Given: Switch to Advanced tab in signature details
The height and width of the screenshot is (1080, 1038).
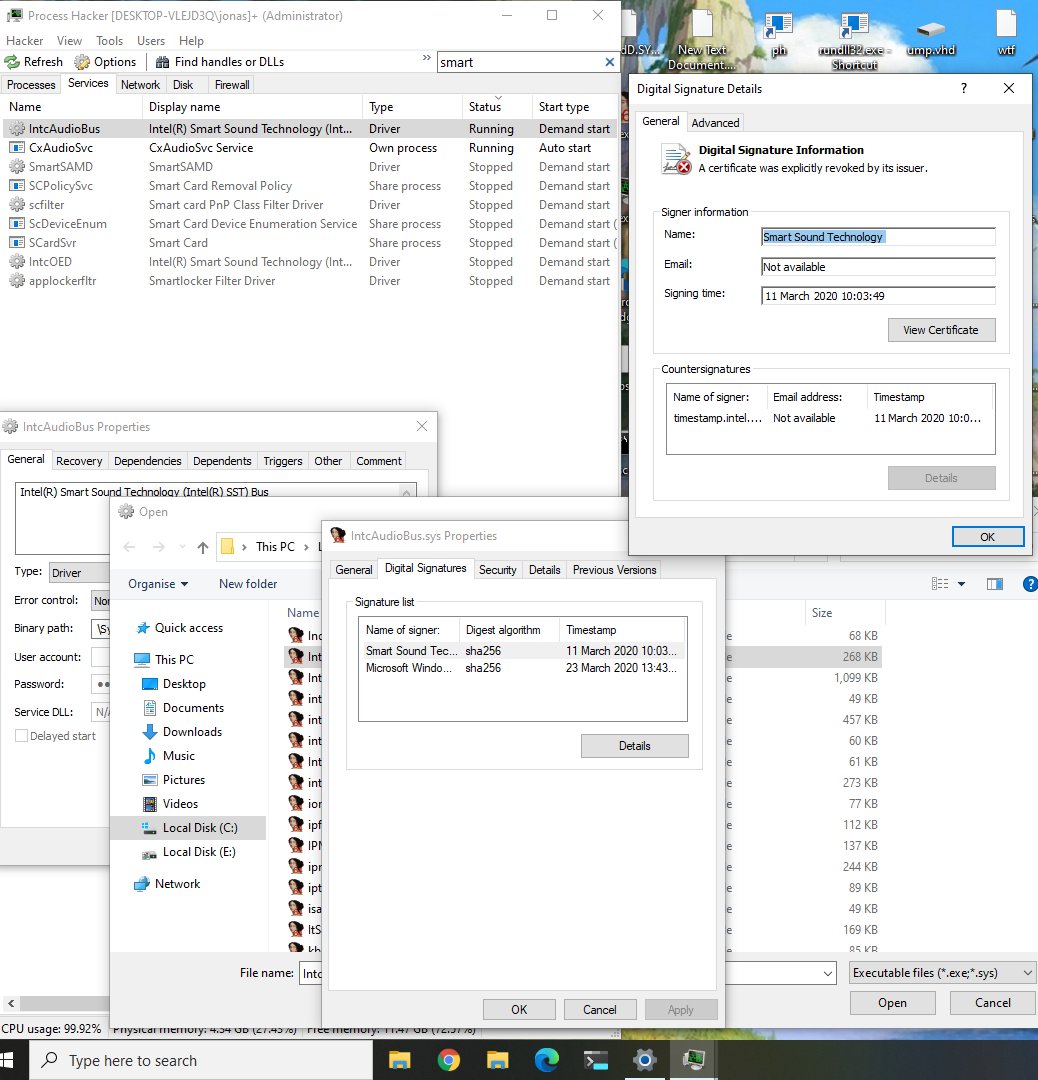Looking at the screenshot, I should (715, 123).
